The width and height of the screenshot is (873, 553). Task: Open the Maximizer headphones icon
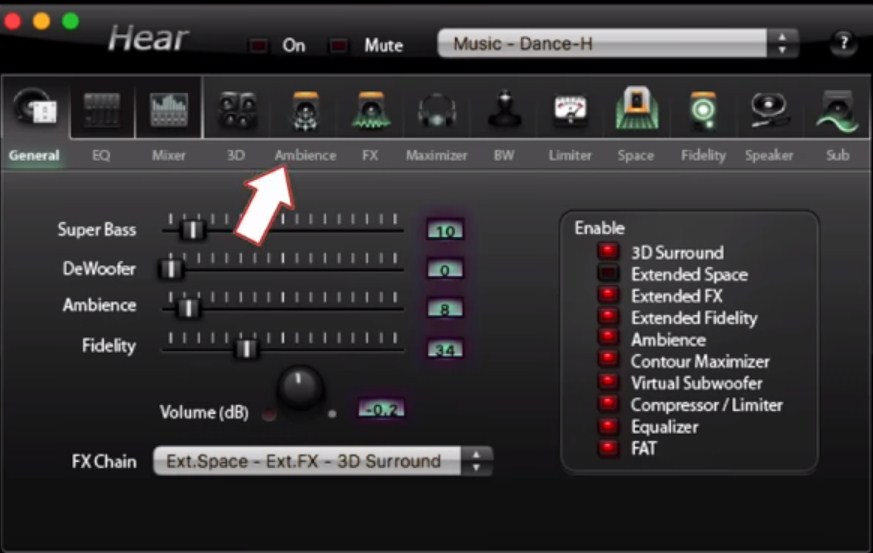pyautogui.click(x=437, y=112)
